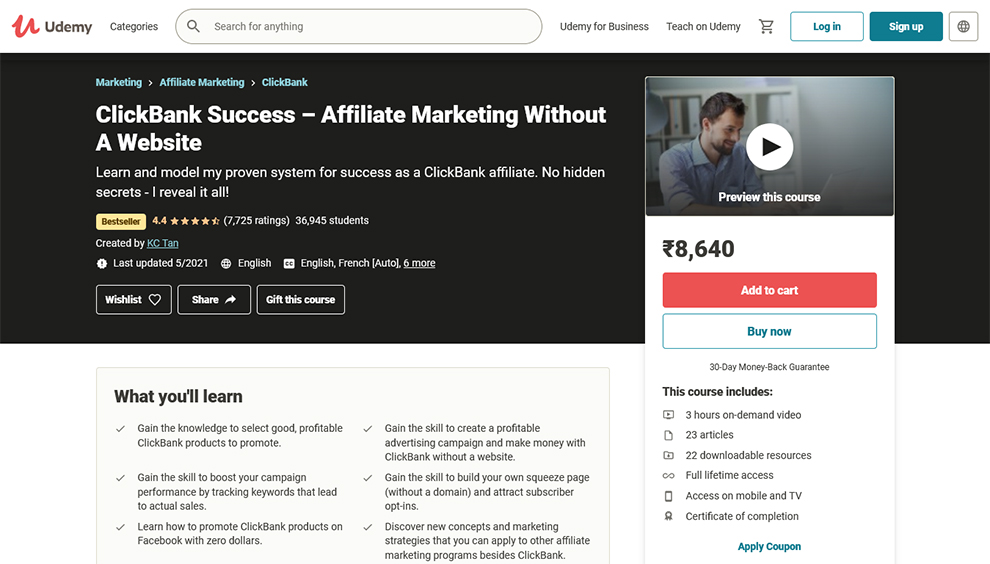This screenshot has height=564, width=990.
Task: Click the star rating icons
Action: (194, 221)
